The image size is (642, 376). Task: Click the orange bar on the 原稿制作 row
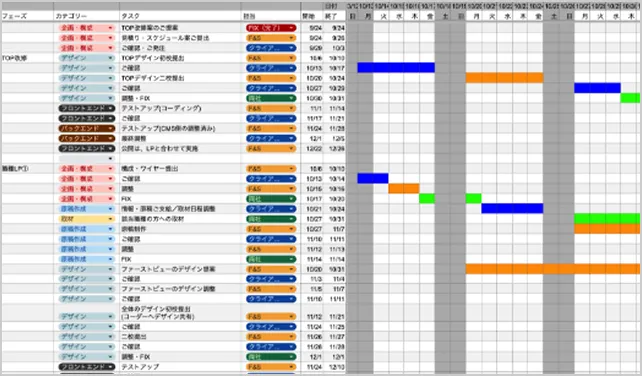(607, 229)
